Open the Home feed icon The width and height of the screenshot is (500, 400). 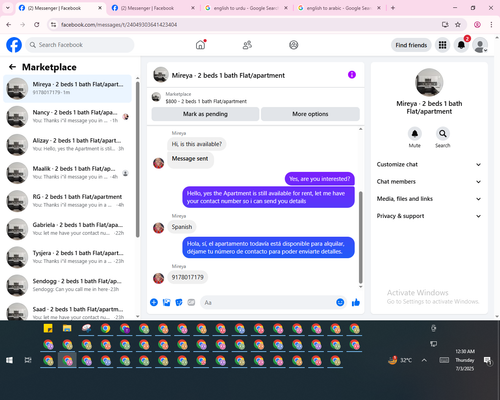point(200,45)
